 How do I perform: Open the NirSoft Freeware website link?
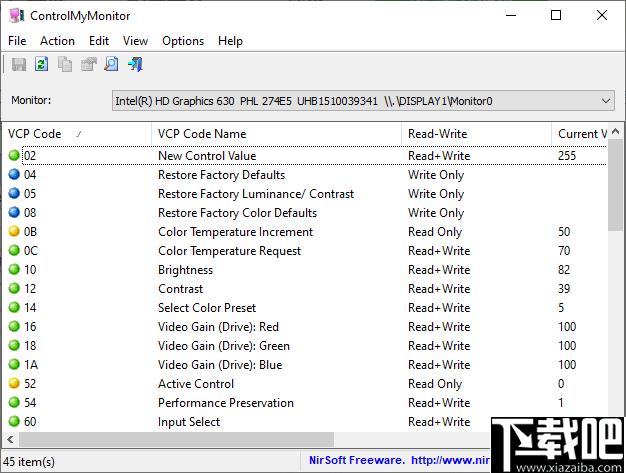(399, 460)
